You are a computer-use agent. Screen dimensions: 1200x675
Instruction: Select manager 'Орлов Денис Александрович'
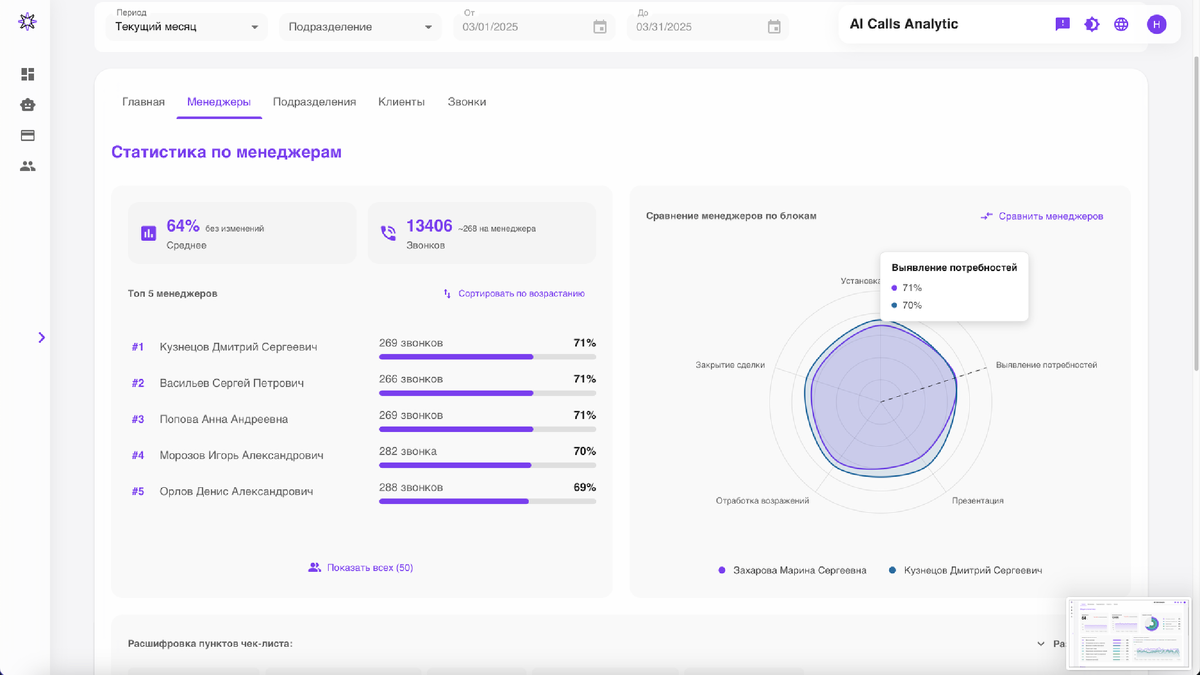[x=236, y=491]
